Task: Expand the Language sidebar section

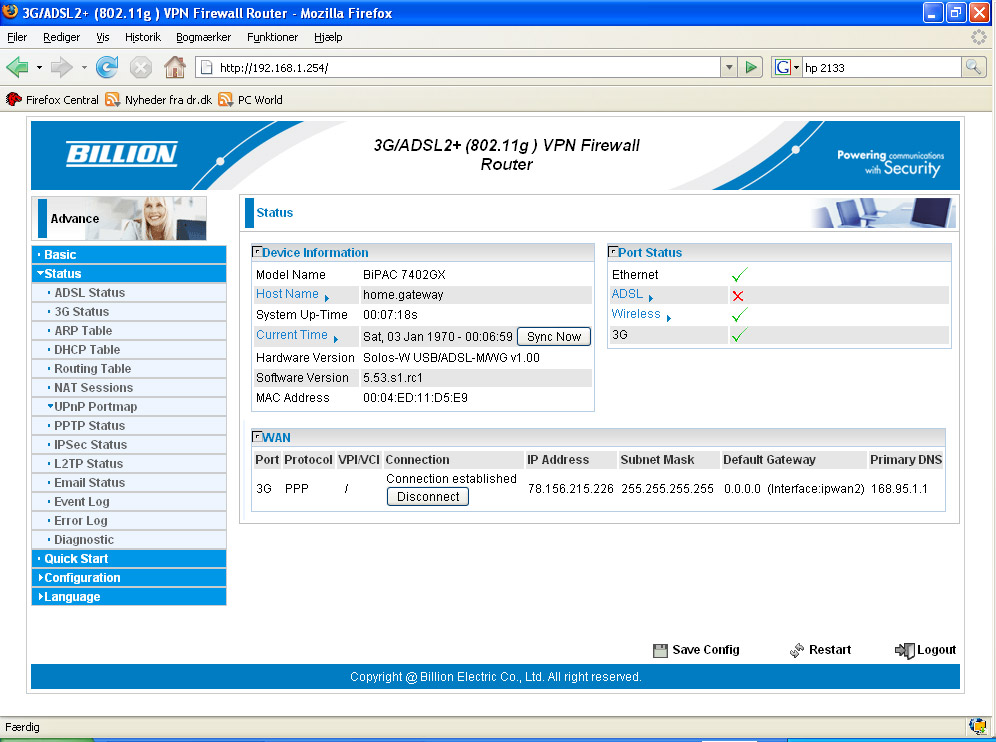Action: [72, 597]
